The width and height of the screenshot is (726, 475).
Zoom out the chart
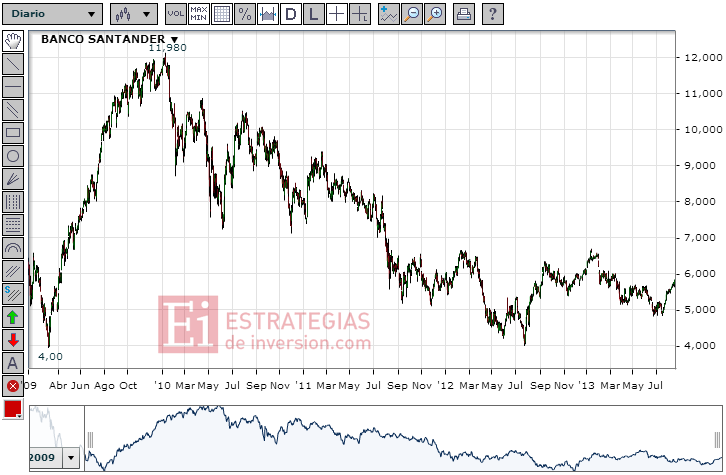click(x=412, y=14)
